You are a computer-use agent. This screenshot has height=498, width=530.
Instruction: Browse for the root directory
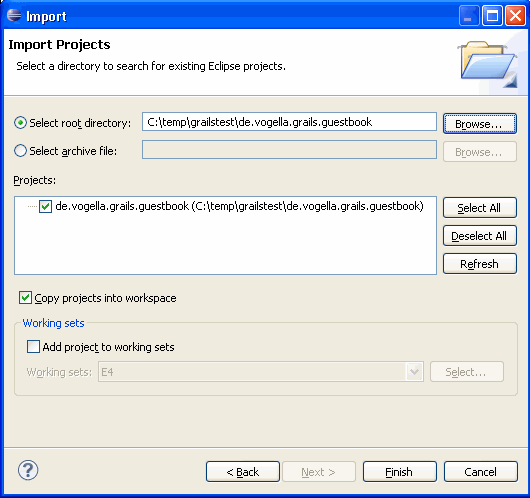point(480,124)
